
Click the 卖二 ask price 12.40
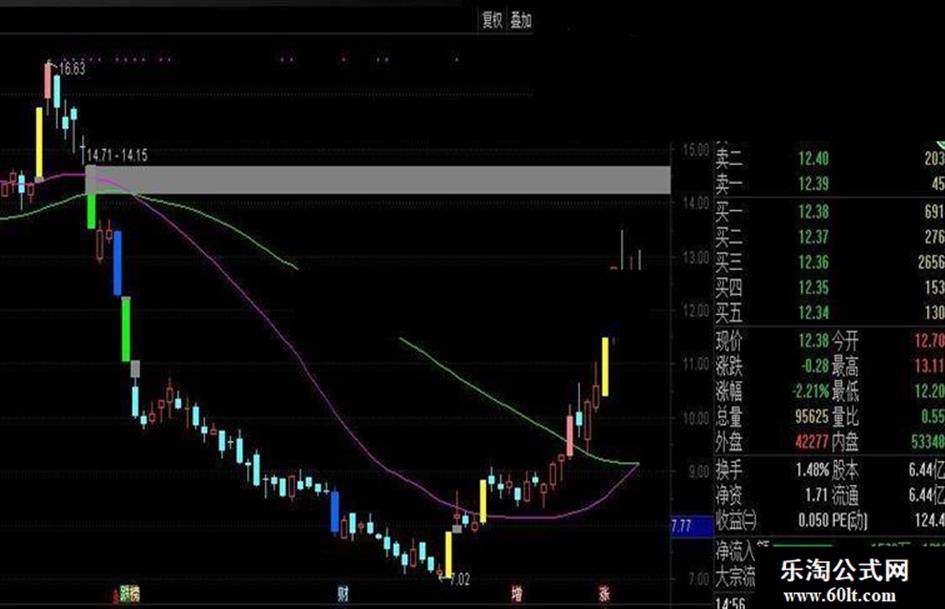[x=814, y=159]
